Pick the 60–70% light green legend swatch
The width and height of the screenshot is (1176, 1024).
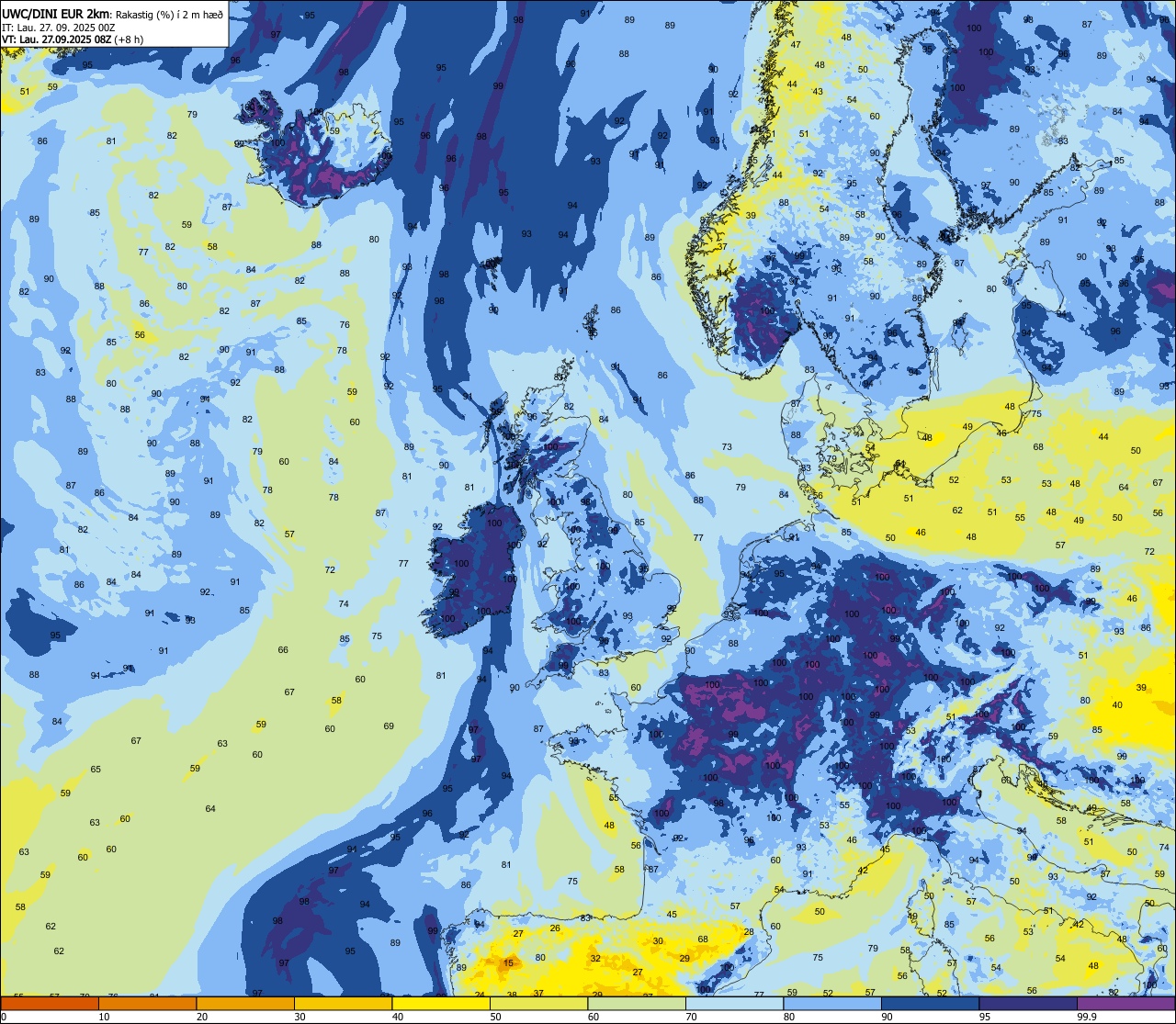pyautogui.click(x=637, y=1003)
